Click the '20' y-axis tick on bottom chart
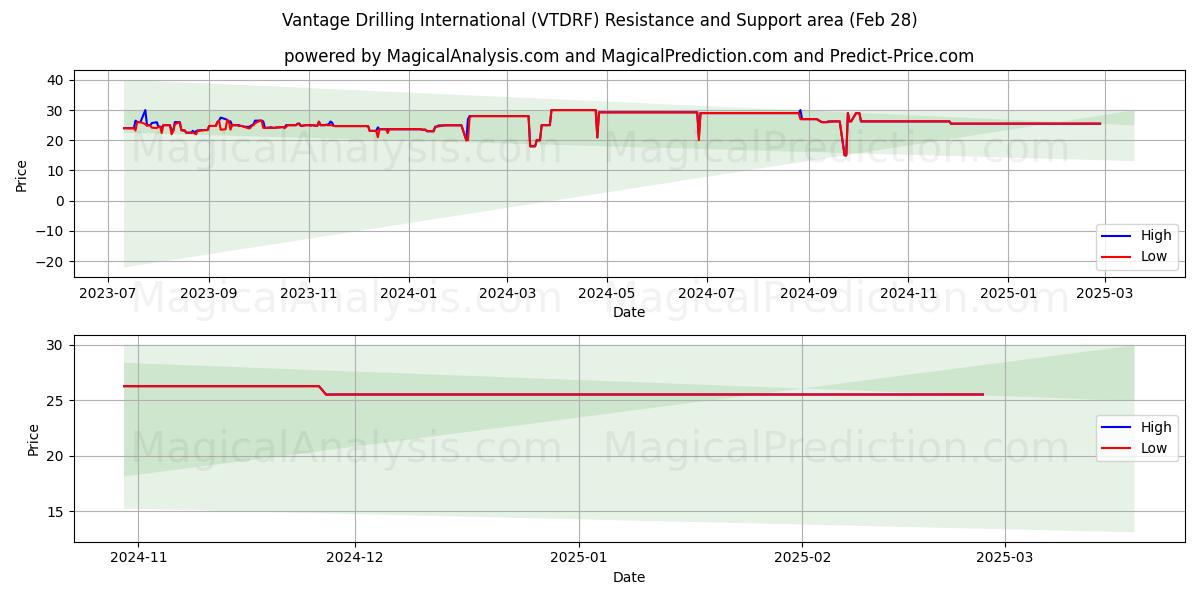 pyautogui.click(x=56, y=456)
